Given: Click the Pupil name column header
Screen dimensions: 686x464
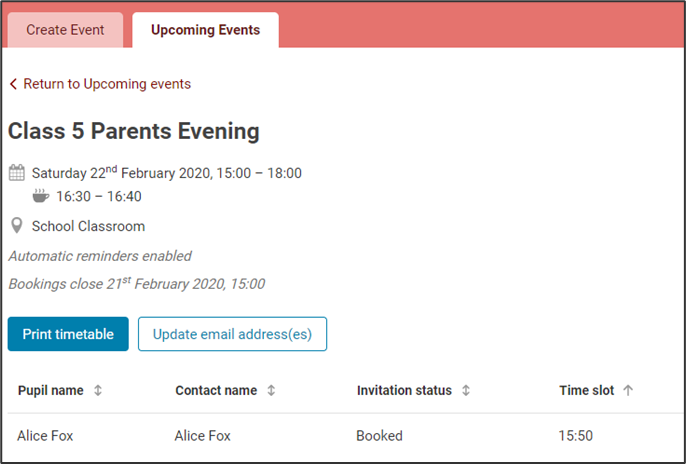Looking at the screenshot, I should [50, 391].
